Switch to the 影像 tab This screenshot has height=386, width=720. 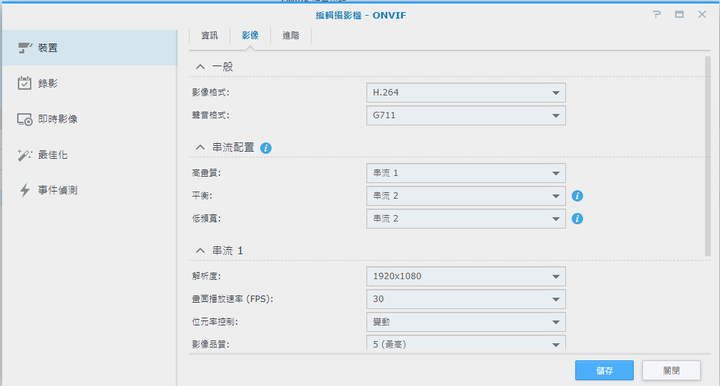(250, 35)
